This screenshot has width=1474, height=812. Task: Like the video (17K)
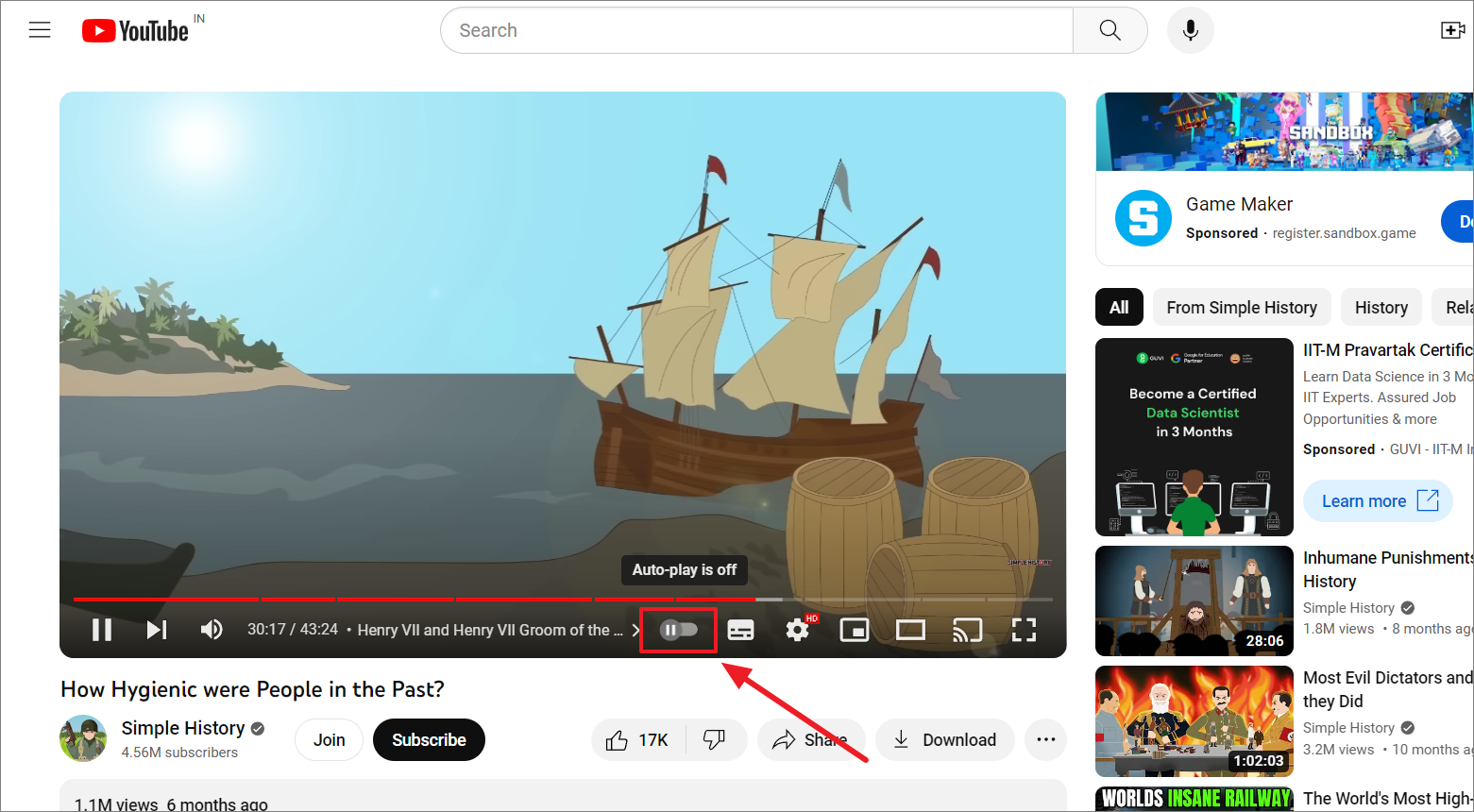tap(638, 739)
